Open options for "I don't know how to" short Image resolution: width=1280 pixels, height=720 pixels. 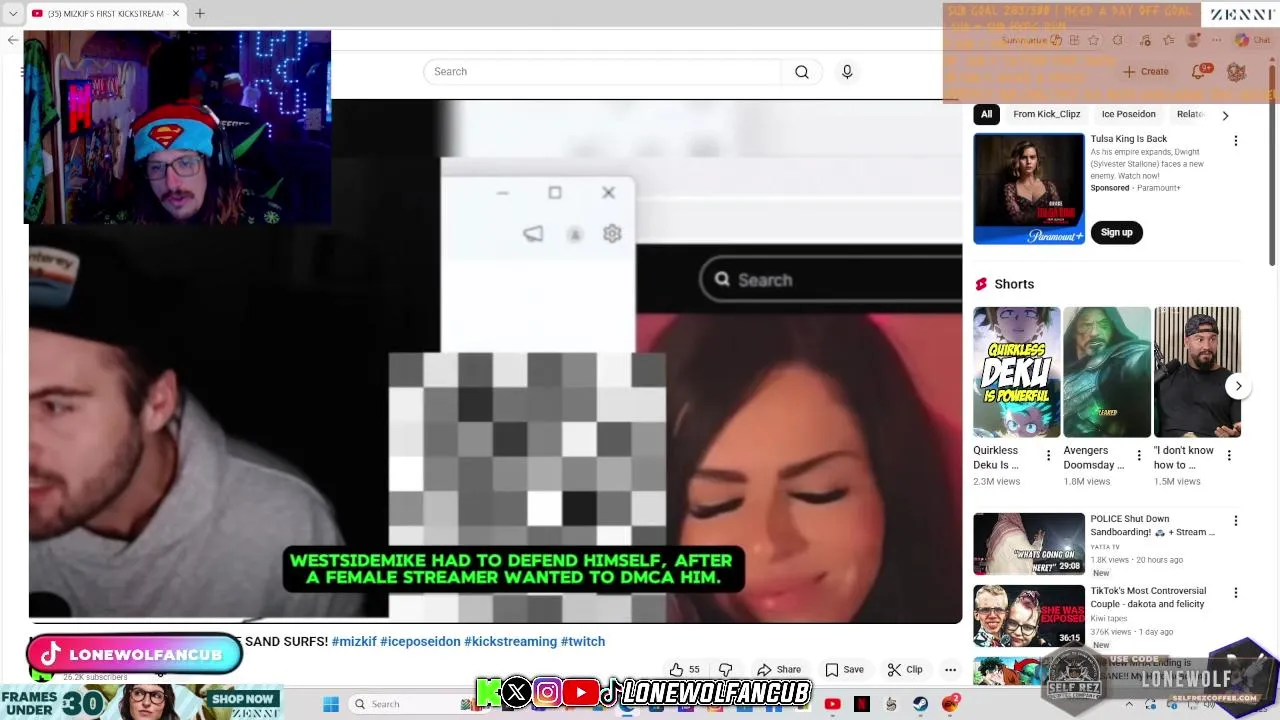coord(1229,456)
